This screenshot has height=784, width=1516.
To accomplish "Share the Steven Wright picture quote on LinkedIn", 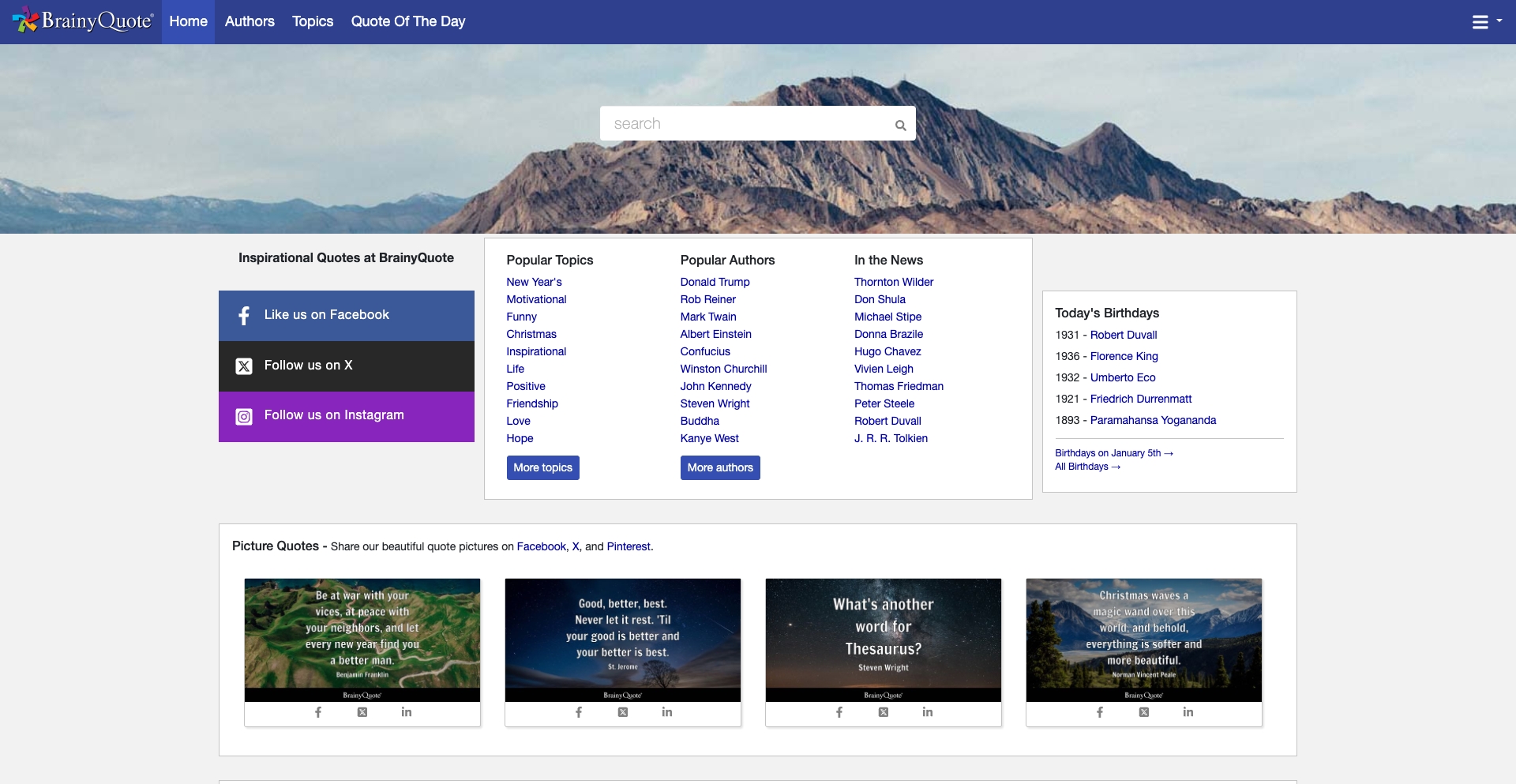I will (x=928, y=711).
